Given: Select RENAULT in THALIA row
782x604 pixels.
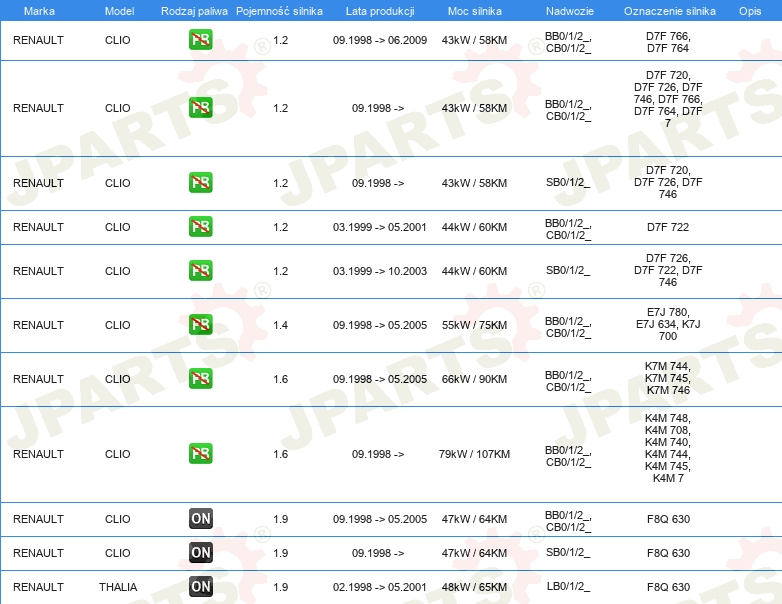Looking at the screenshot, I should coord(38,588).
